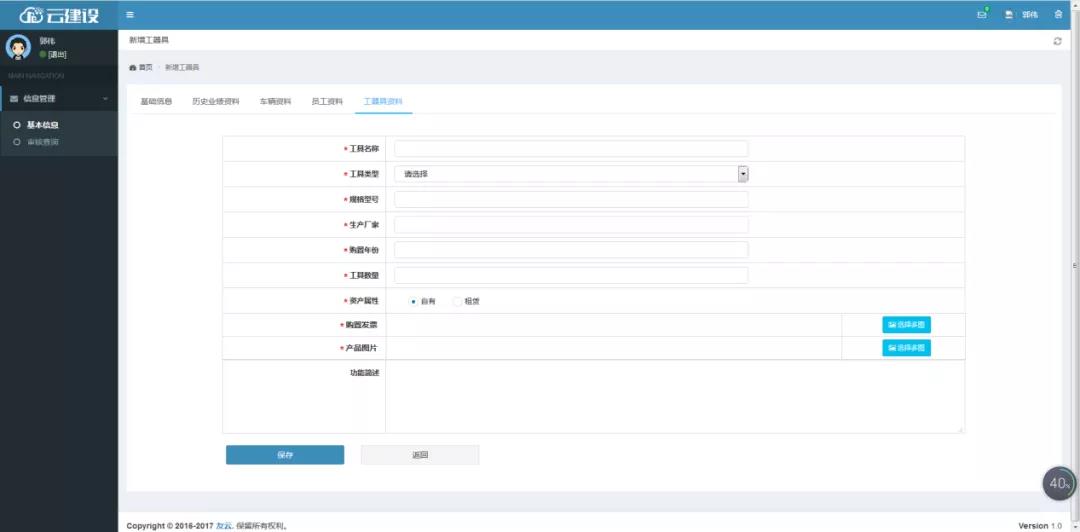Click the home icon at top right

pyautogui.click(x=1058, y=15)
